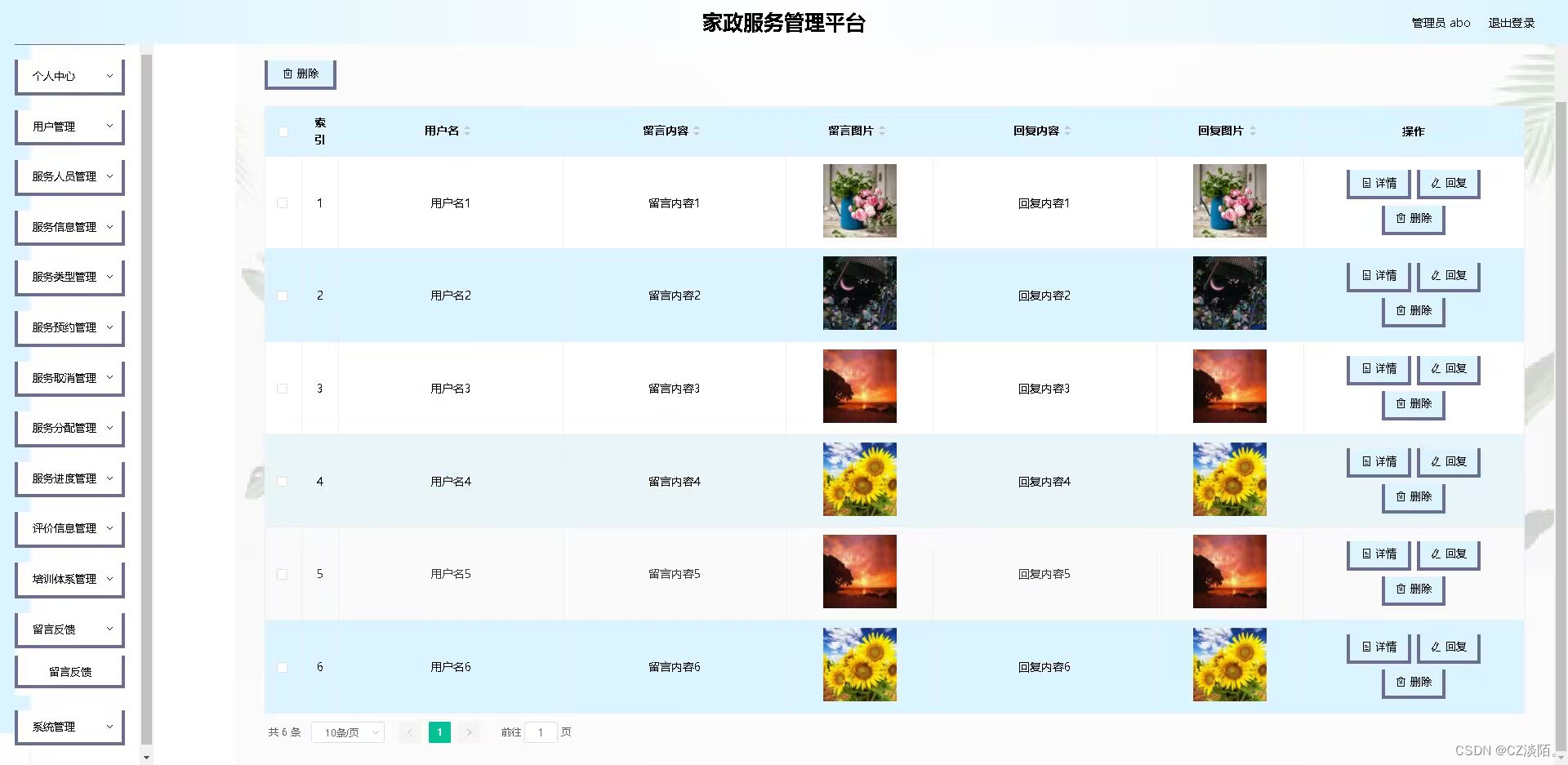Go to next page arrow
The width and height of the screenshot is (1568, 765).
[x=469, y=732]
